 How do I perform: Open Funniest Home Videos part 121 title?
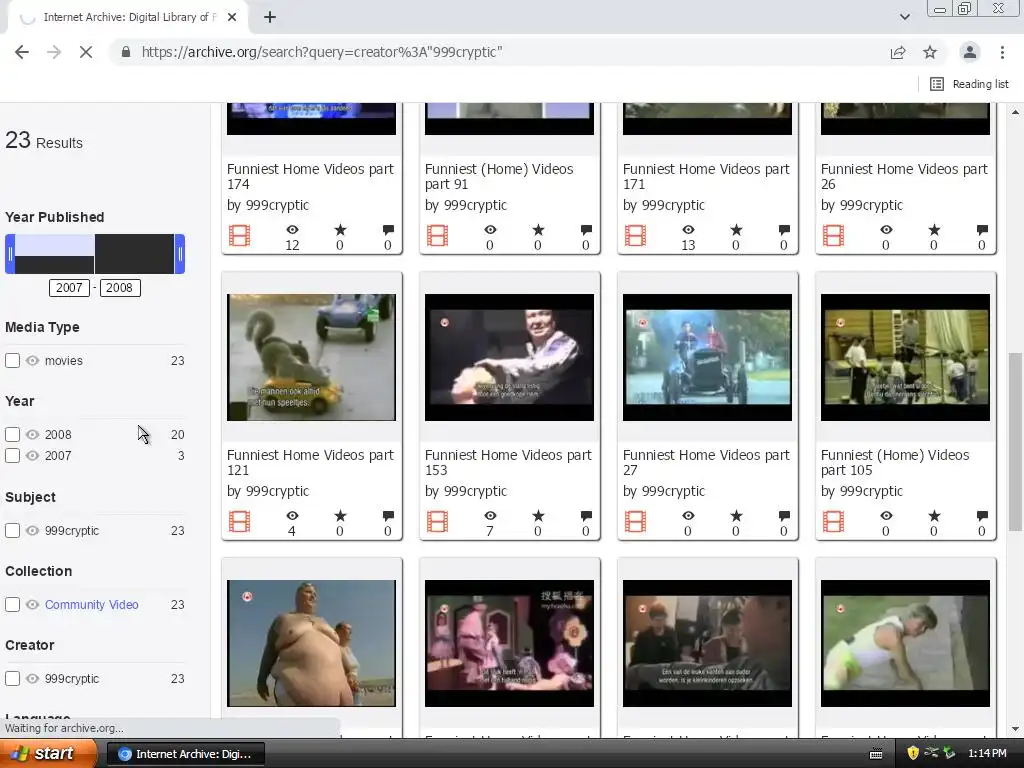[310, 462]
